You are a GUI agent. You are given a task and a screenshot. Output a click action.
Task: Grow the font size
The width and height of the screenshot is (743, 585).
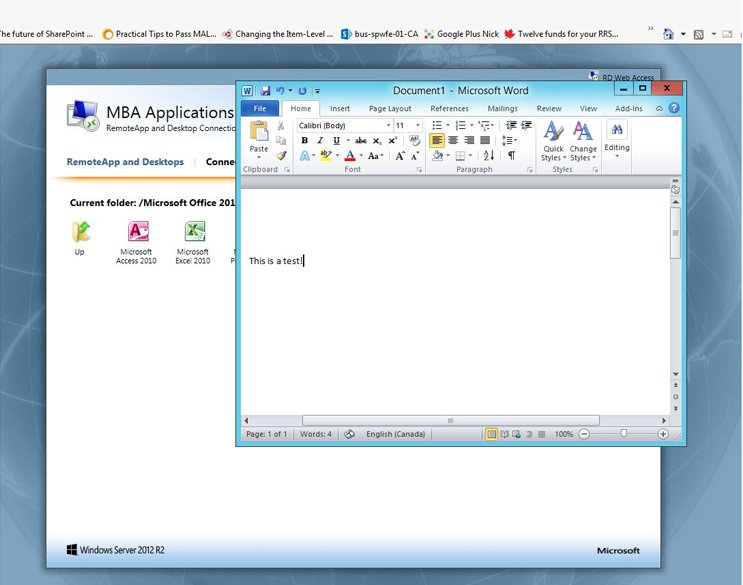[400, 156]
